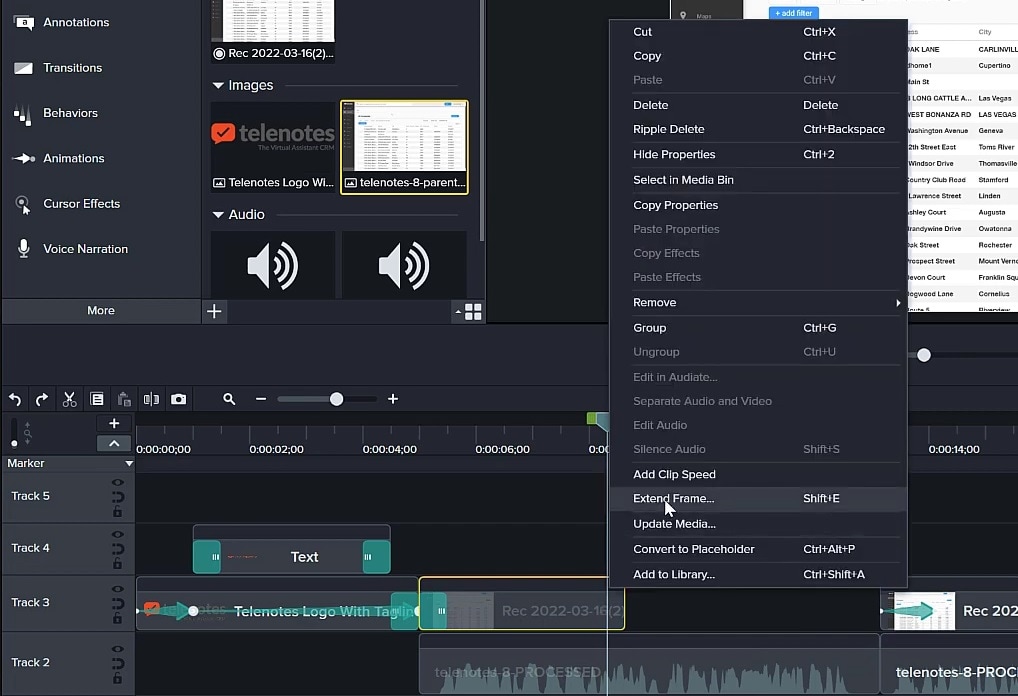The width and height of the screenshot is (1018, 696).
Task: Click the Split clip icon
Action: [151, 399]
